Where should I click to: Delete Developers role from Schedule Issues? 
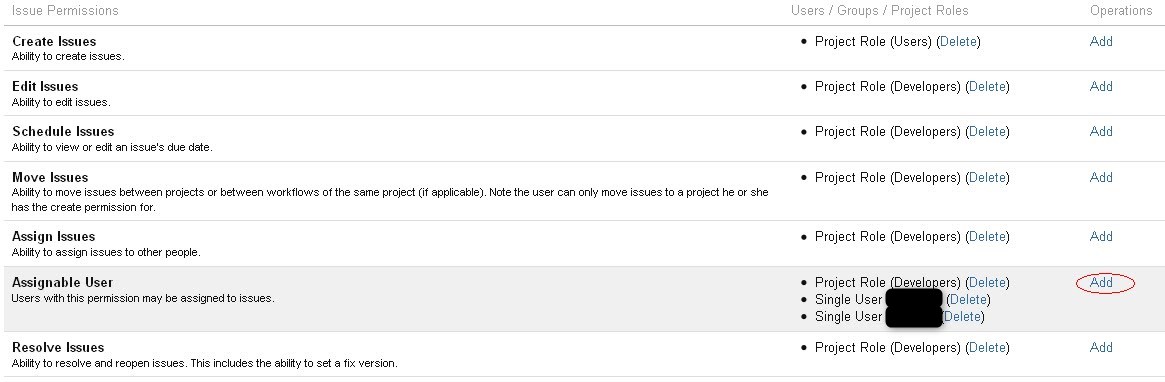[987, 132]
